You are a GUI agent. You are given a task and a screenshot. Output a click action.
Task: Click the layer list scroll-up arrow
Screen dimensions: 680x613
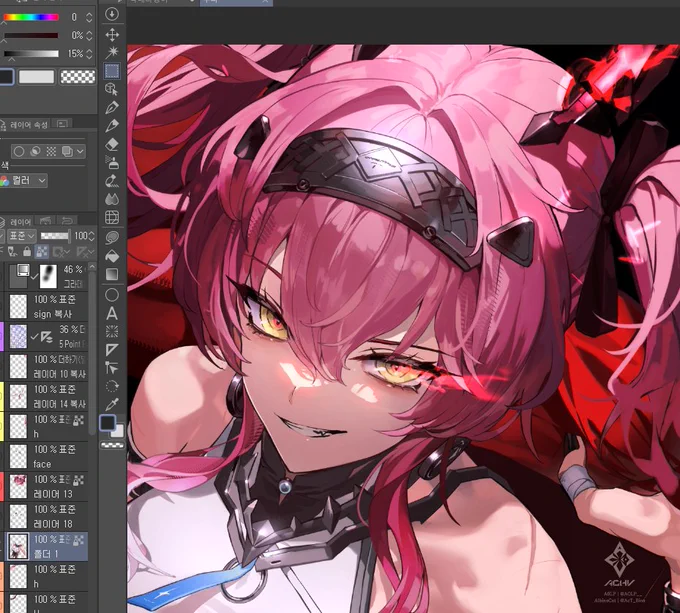[x=92, y=266]
